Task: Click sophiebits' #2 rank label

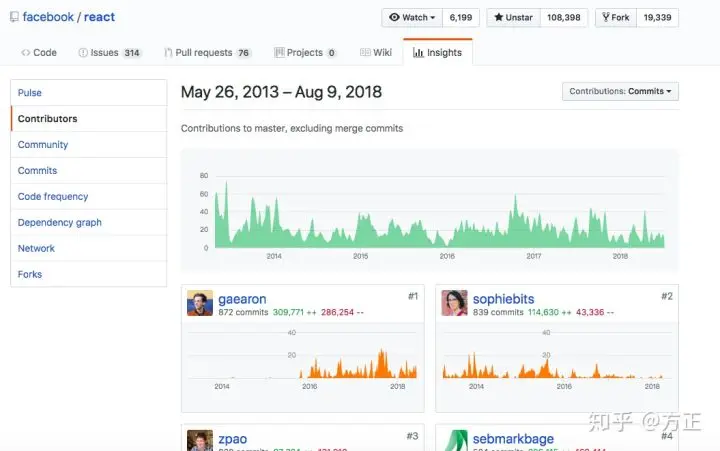Action: click(x=667, y=296)
